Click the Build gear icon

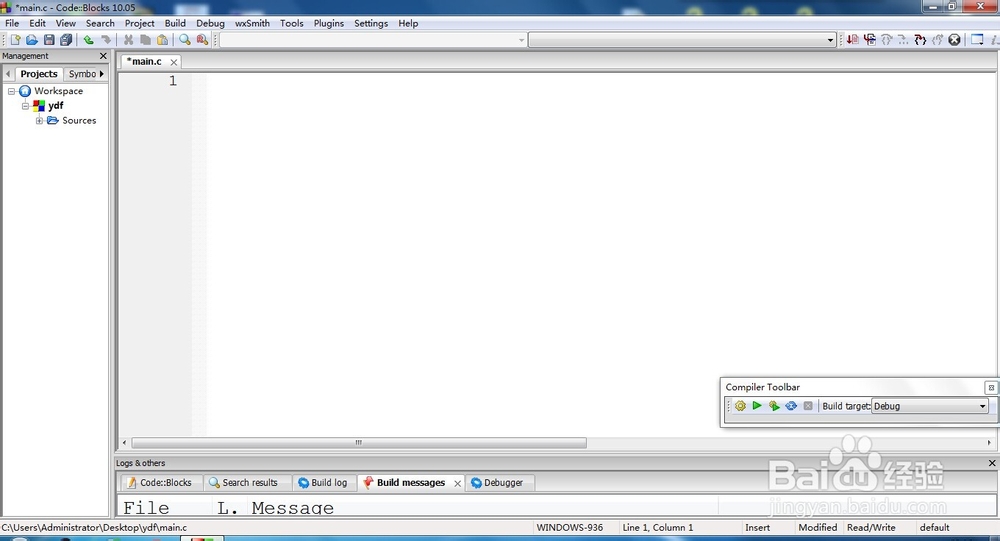740,406
